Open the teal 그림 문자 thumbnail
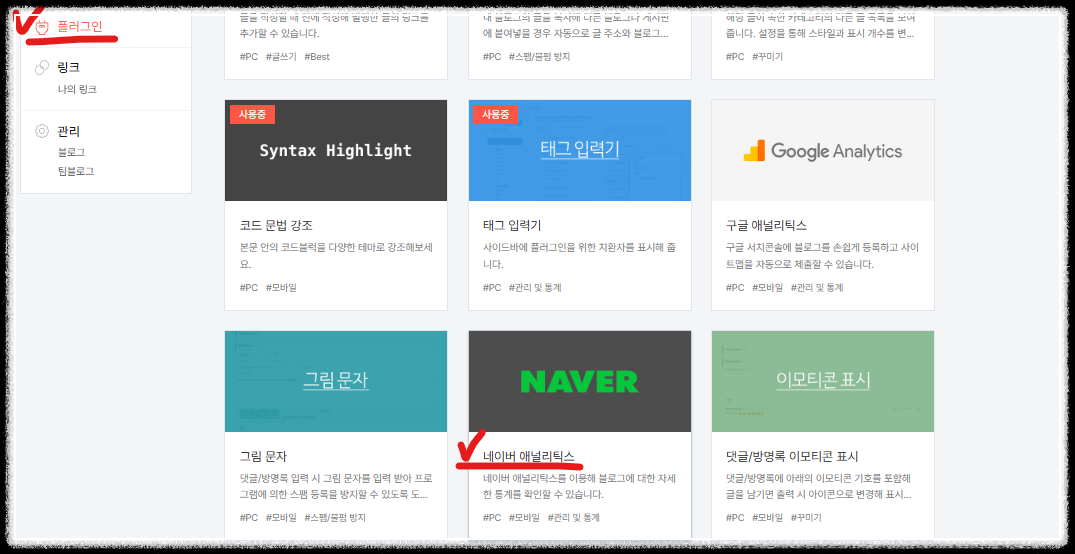The image size is (1075, 554). [336, 381]
